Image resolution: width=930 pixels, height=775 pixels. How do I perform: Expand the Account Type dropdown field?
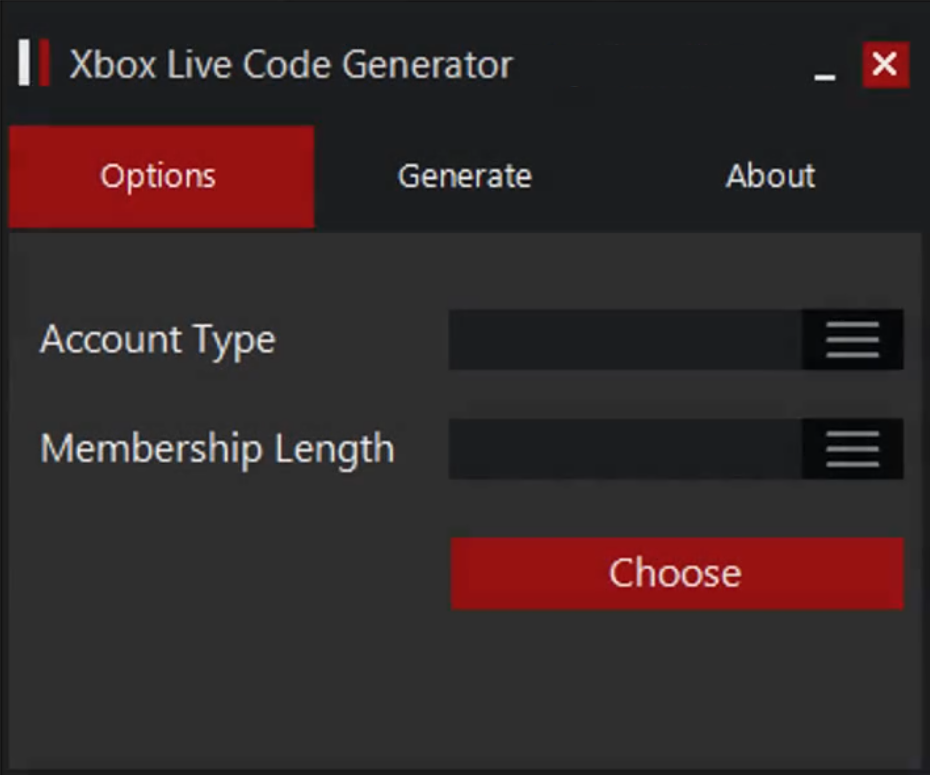(625, 340)
